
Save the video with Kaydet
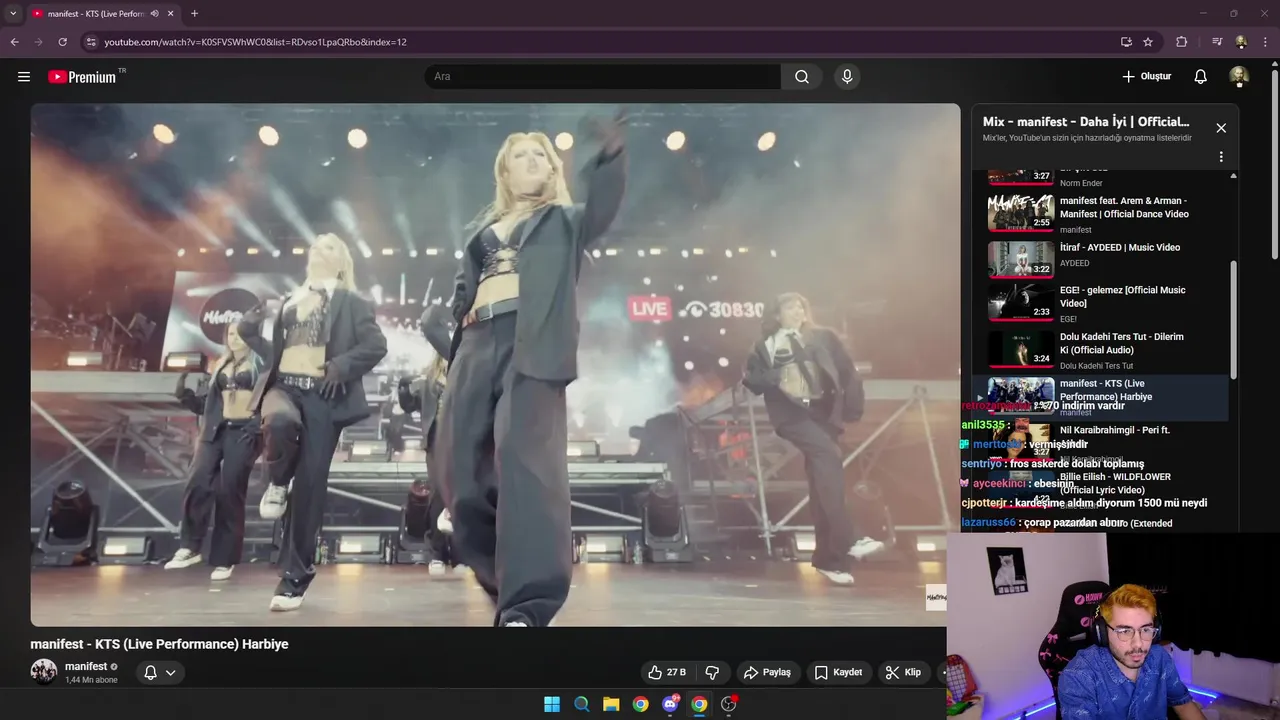click(x=838, y=673)
